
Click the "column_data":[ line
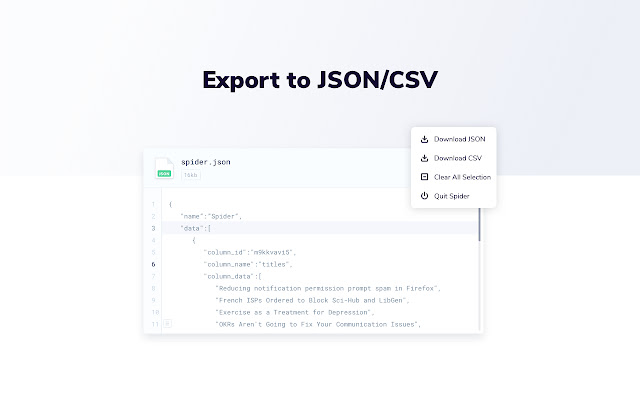[x=232, y=276]
